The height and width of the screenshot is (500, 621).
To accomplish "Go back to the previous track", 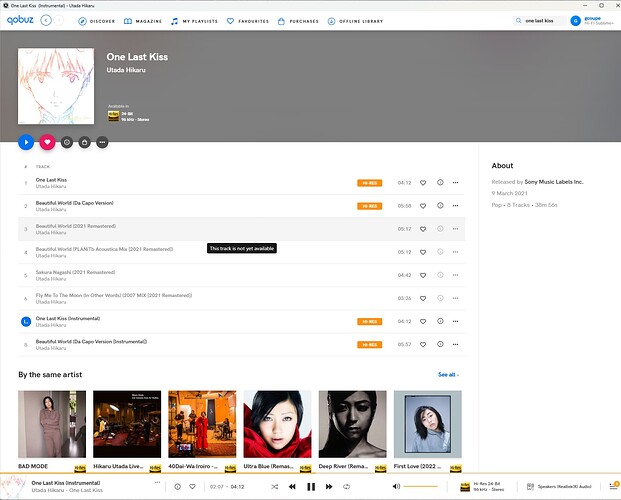I will [x=292, y=486].
